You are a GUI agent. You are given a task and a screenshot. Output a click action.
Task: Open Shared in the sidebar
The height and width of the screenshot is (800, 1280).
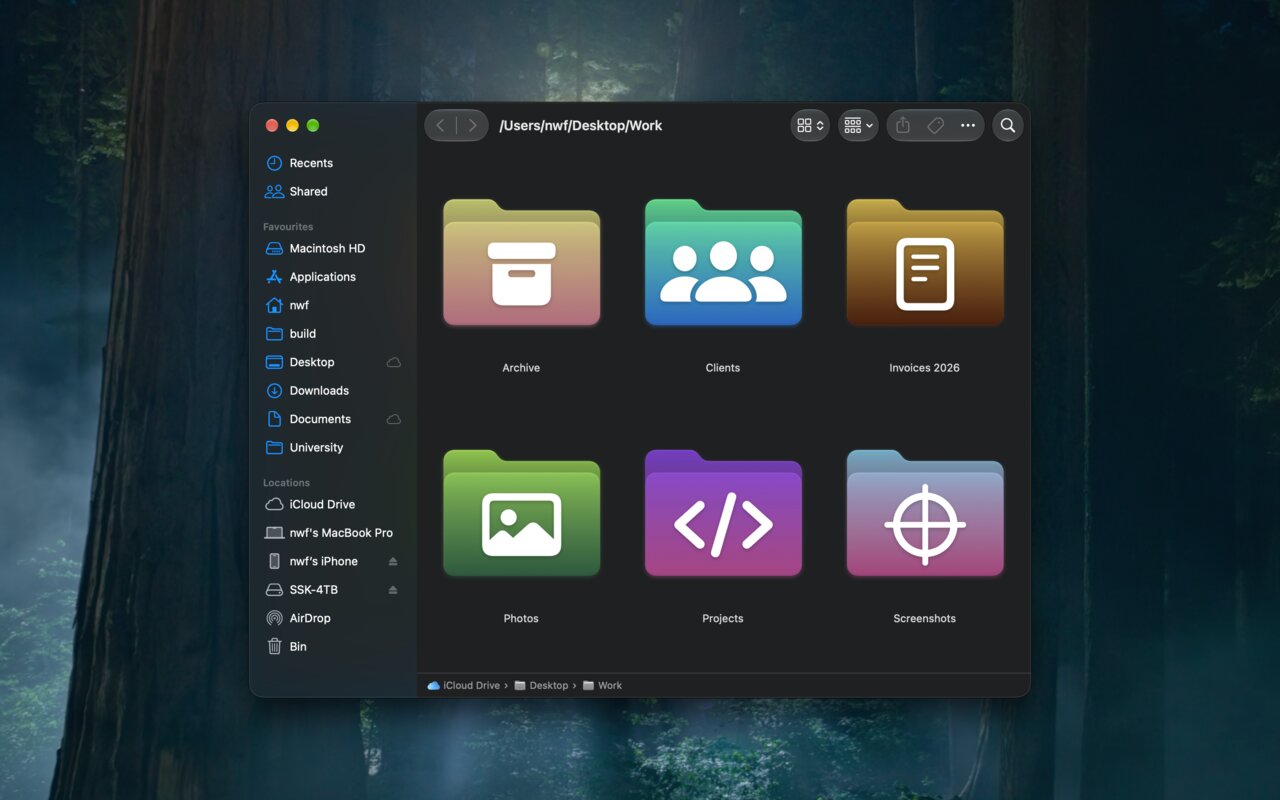point(333,192)
